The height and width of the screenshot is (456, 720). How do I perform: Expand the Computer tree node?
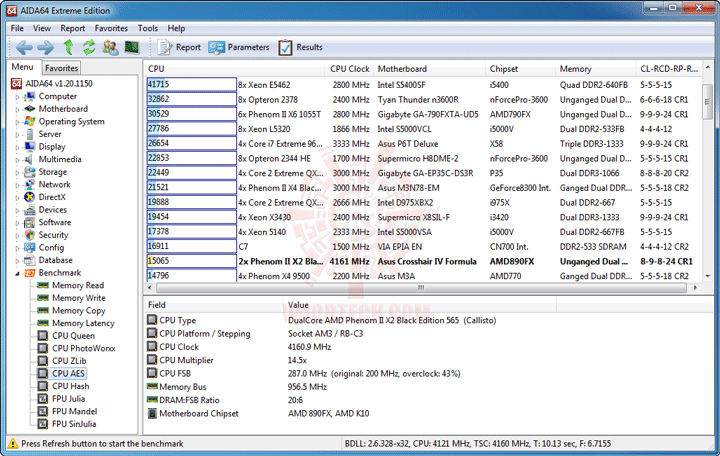17,97
